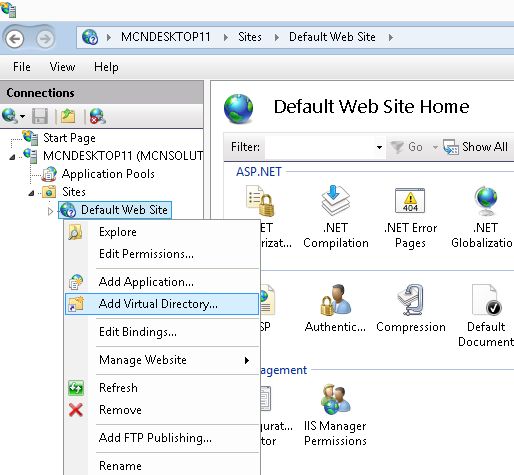The image size is (514, 475).
Task: Expand breadcrumb arrow after Sites
Action: click(x=276, y=37)
